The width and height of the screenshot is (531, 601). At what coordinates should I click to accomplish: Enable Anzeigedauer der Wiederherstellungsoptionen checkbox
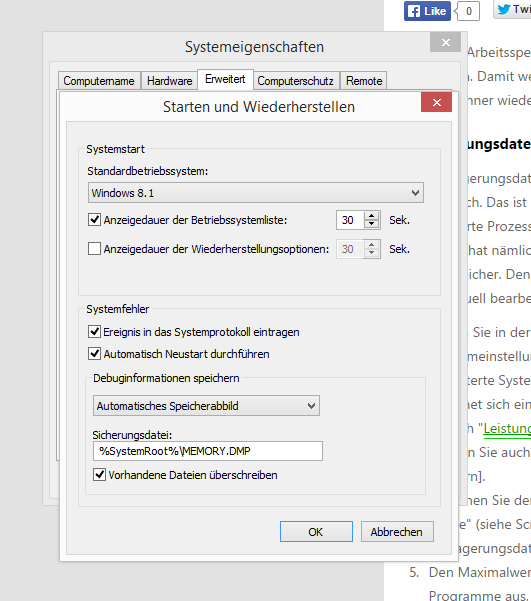[94, 248]
